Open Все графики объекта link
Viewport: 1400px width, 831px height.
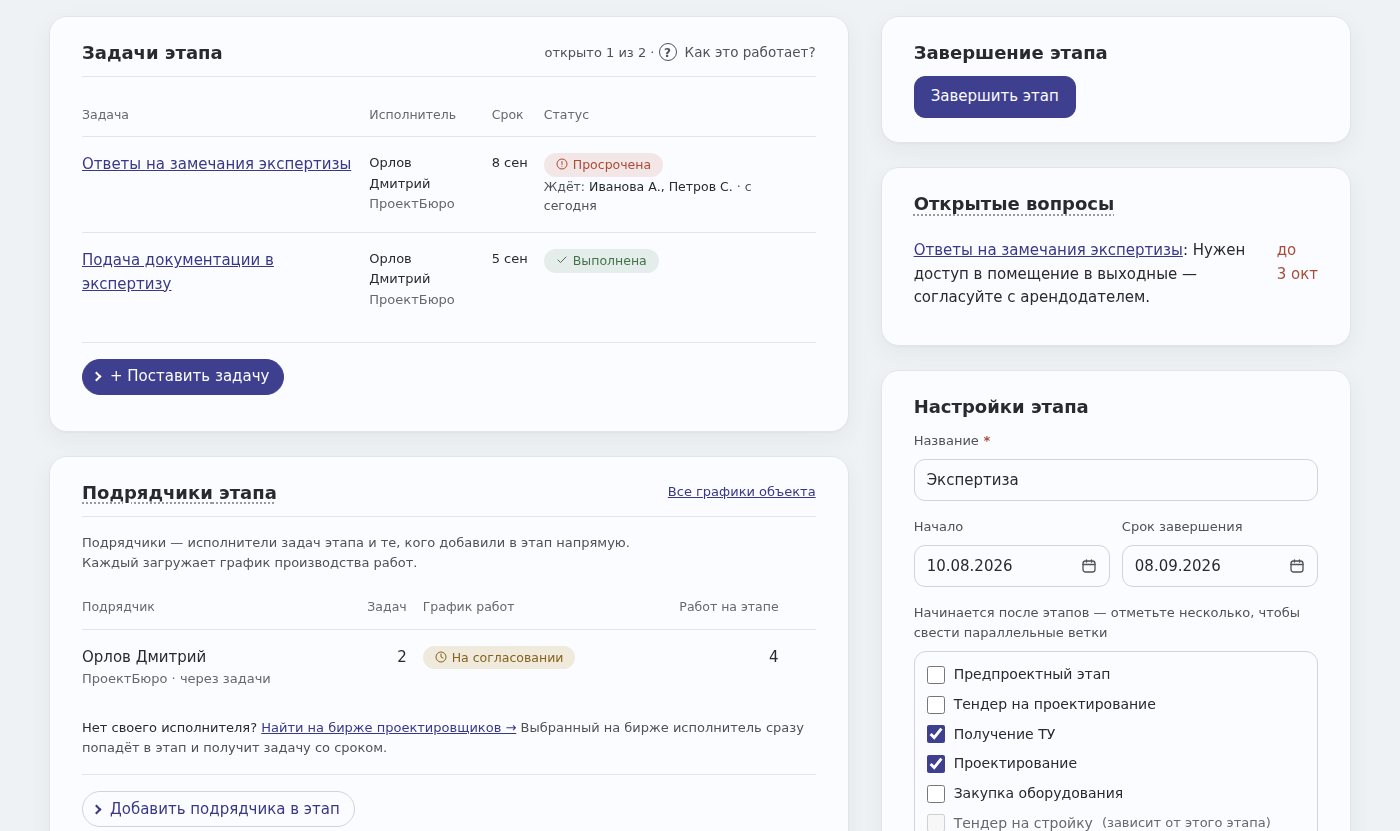(x=742, y=492)
